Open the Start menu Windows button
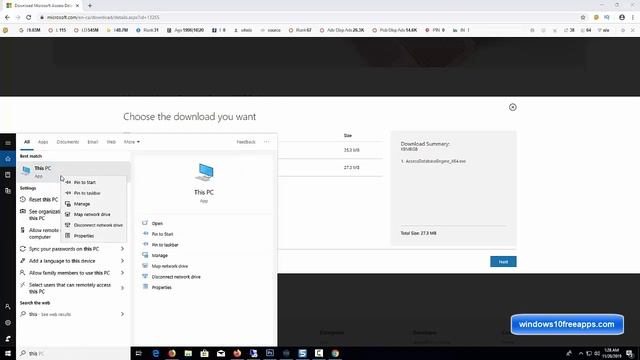 [8, 353]
